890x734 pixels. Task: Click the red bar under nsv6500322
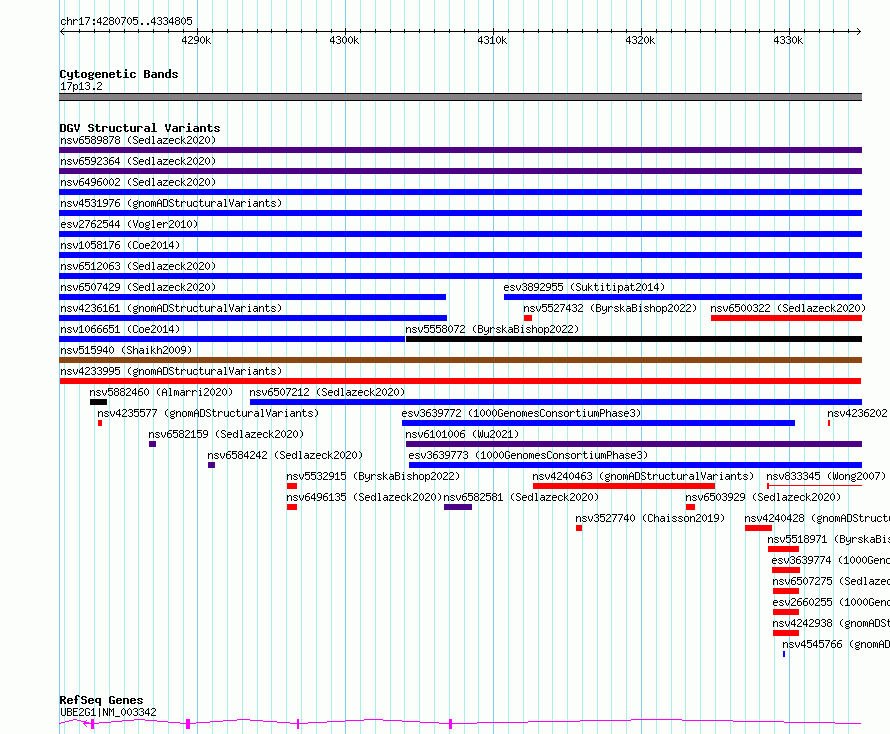(786, 318)
